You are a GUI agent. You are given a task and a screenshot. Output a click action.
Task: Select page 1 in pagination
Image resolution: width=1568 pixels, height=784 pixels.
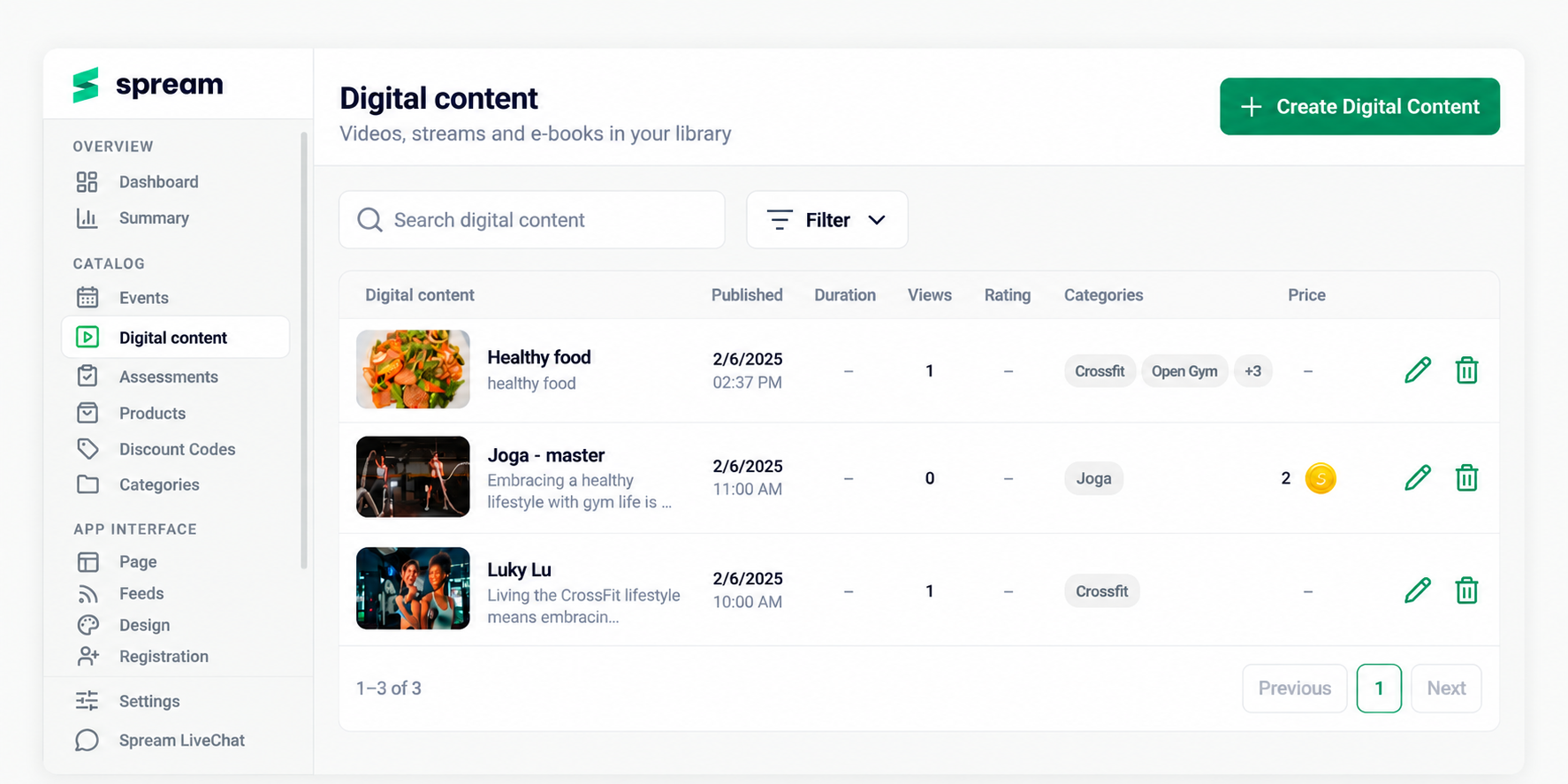tap(1379, 689)
